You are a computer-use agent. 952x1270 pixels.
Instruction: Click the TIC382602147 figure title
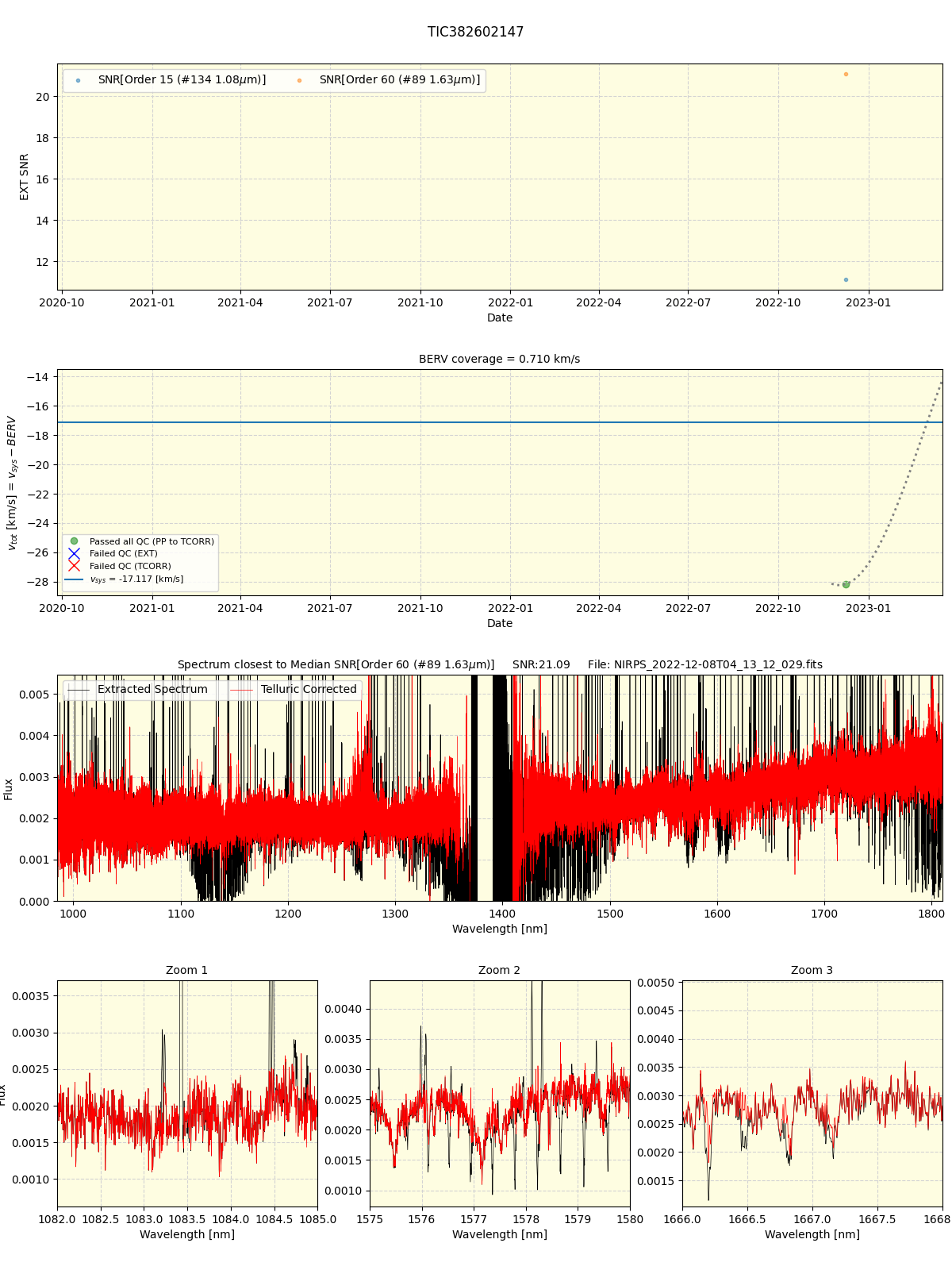coord(475,32)
